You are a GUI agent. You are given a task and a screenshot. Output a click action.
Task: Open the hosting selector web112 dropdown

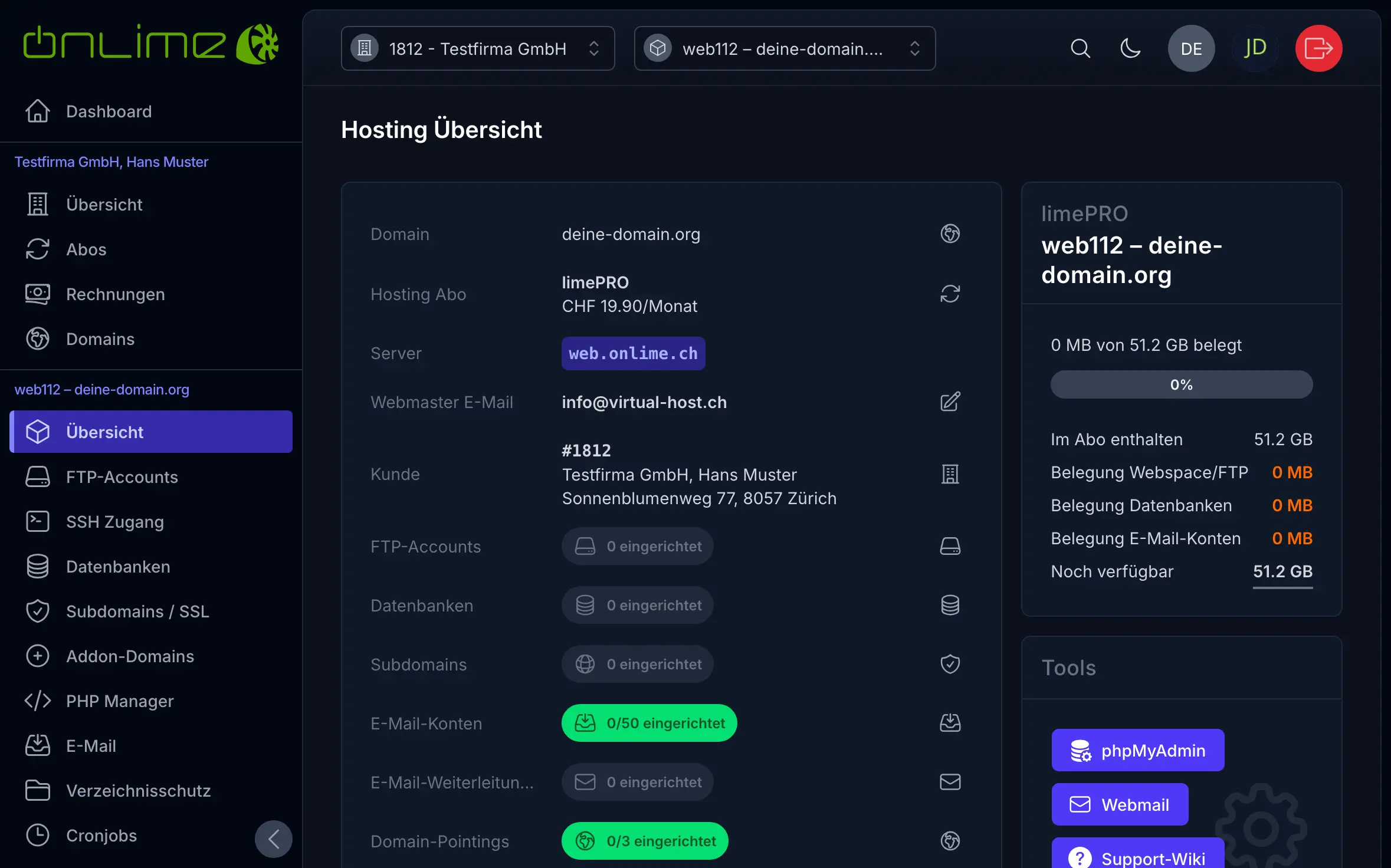[784, 48]
